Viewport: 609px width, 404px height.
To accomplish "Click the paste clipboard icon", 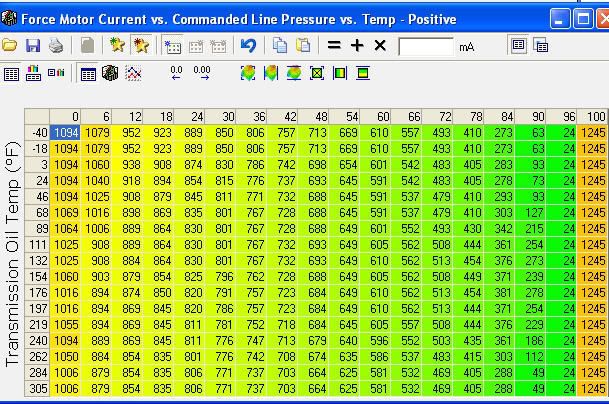I will click(302, 46).
